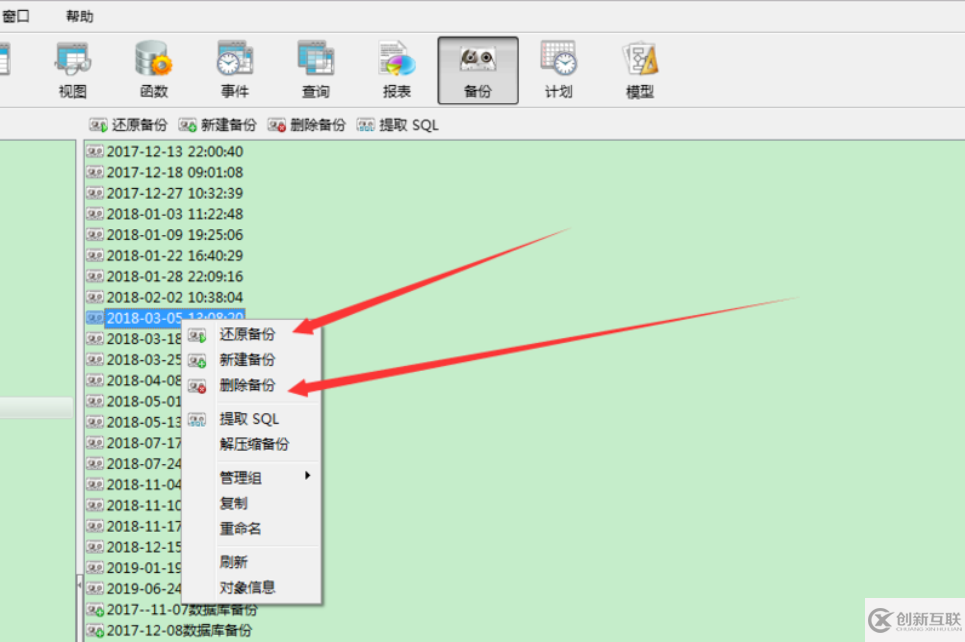The height and width of the screenshot is (642, 965).
Task: Open the 查询 (Query) toolbar icon
Action: tap(316, 70)
